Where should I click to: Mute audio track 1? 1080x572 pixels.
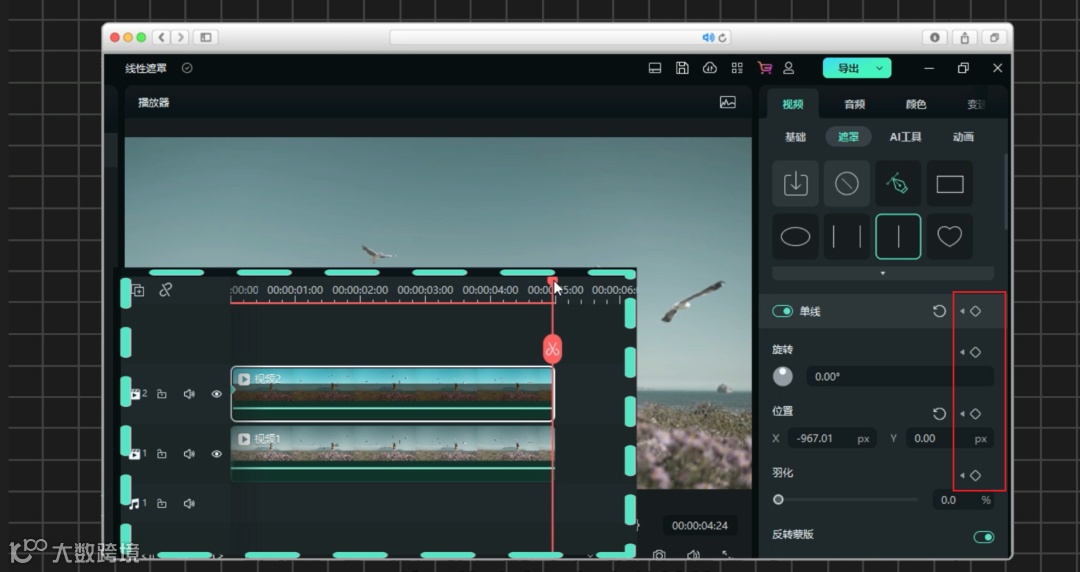tap(189, 503)
